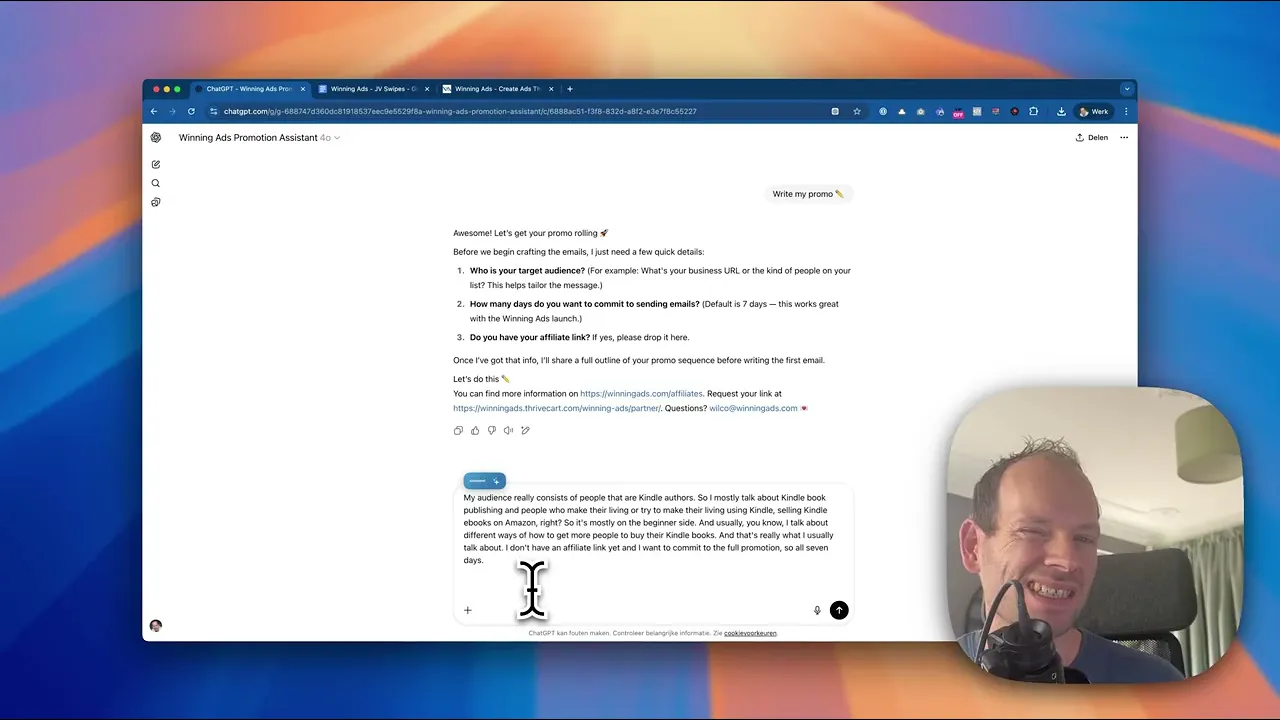Image resolution: width=1280 pixels, height=720 pixels.
Task: Close the Winning Ads - Create Ads tab
Action: (x=551, y=89)
